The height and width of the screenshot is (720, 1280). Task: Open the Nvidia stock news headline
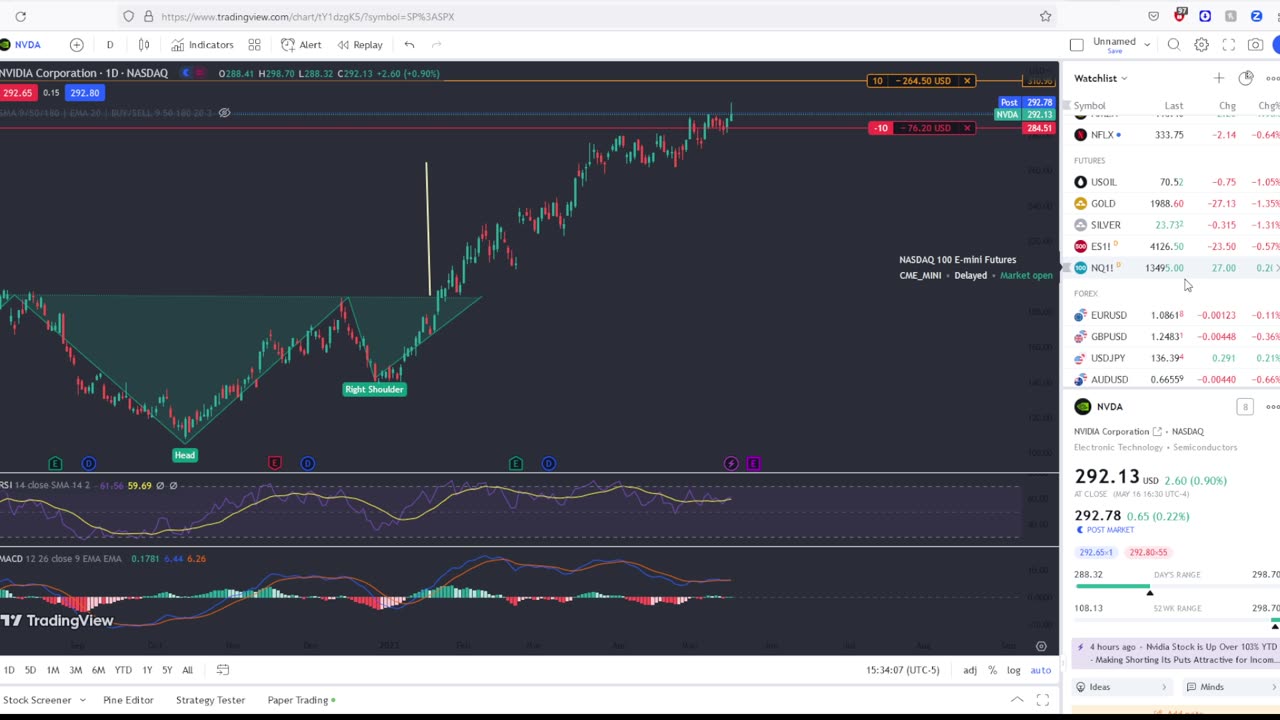[x=1176, y=653]
